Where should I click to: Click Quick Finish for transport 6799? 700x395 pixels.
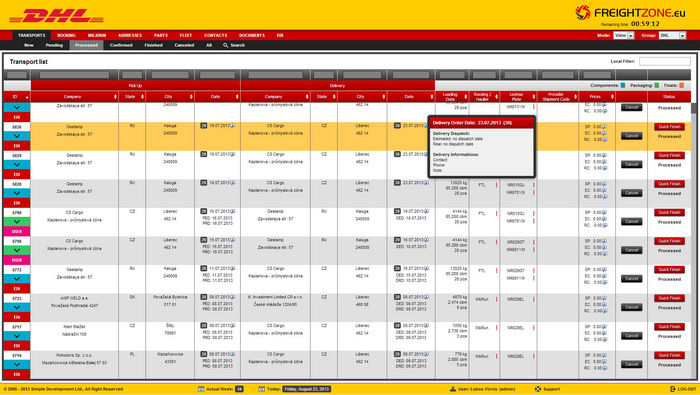coord(669,212)
